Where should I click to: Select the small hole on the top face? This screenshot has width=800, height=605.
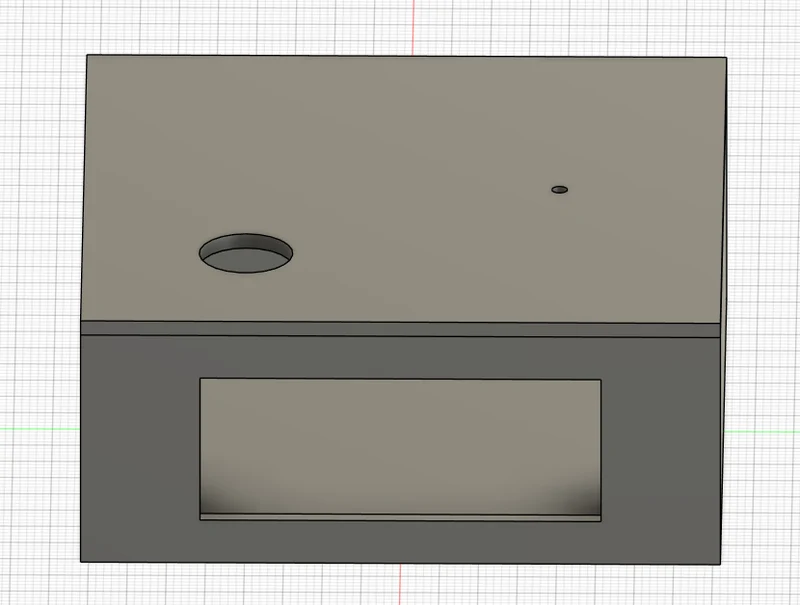pyautogui.click(x=560, y=190)
